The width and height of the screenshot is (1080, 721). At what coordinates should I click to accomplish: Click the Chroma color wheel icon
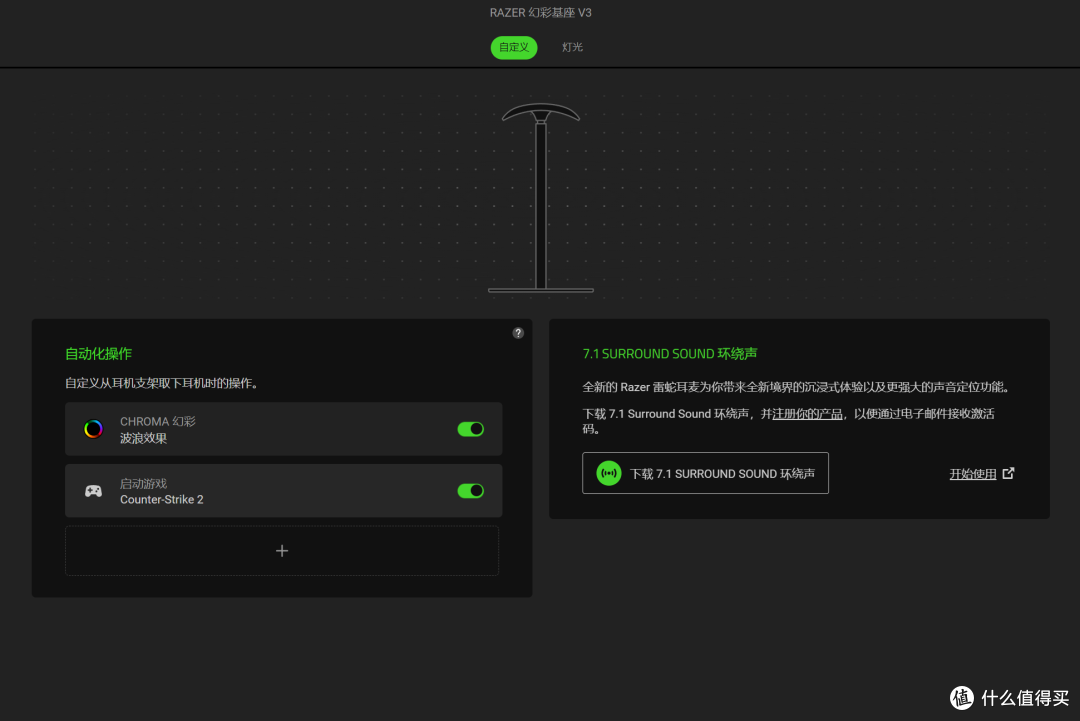tap(93, 429)
